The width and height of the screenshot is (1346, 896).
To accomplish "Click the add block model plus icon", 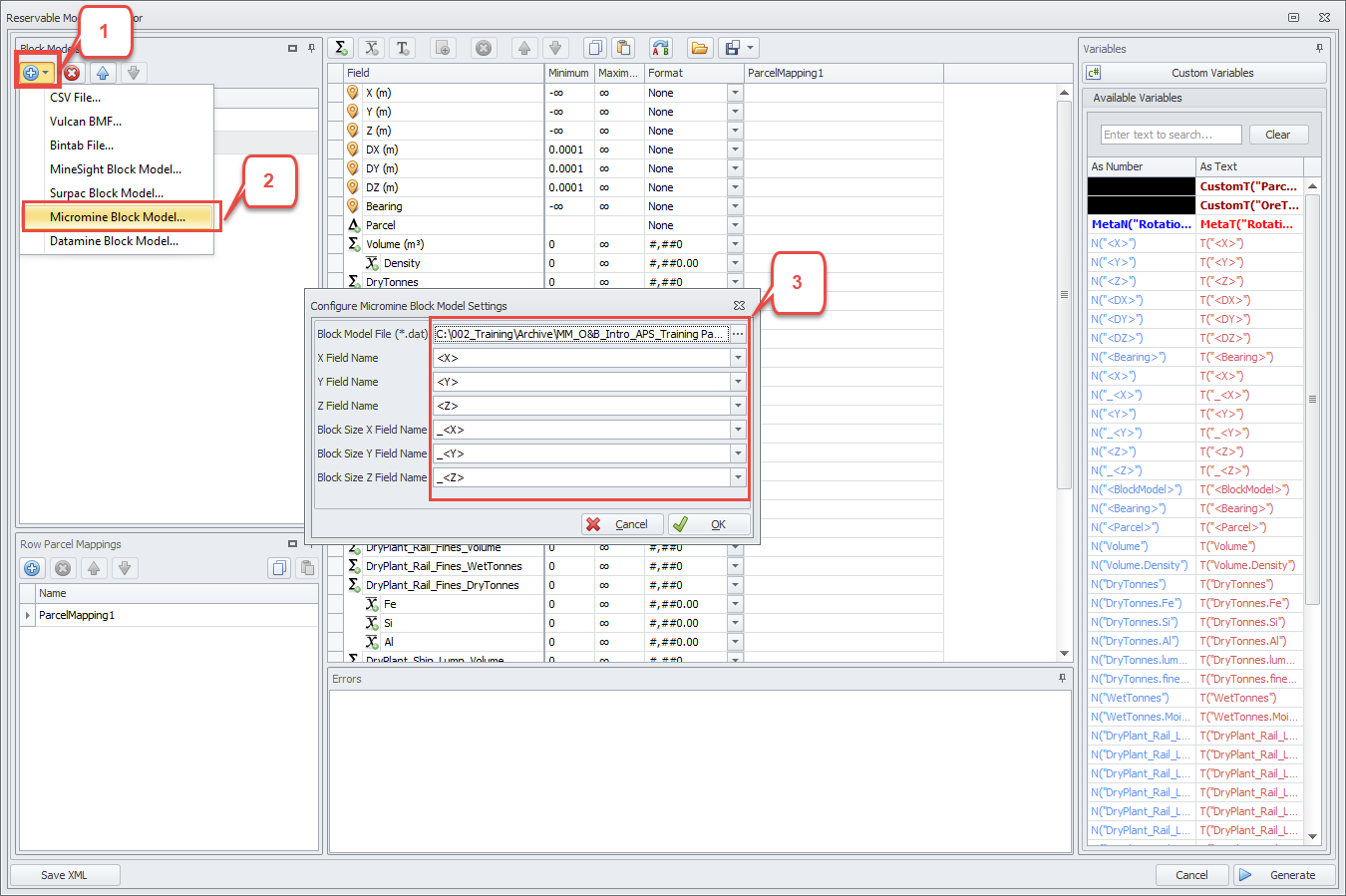I will click(31, 73).
